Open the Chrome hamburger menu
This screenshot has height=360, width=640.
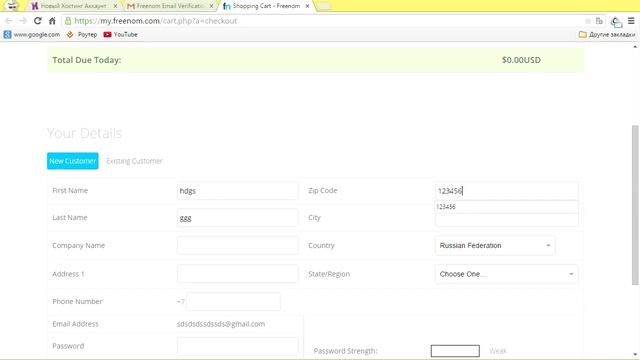click(x=631, y=21)
